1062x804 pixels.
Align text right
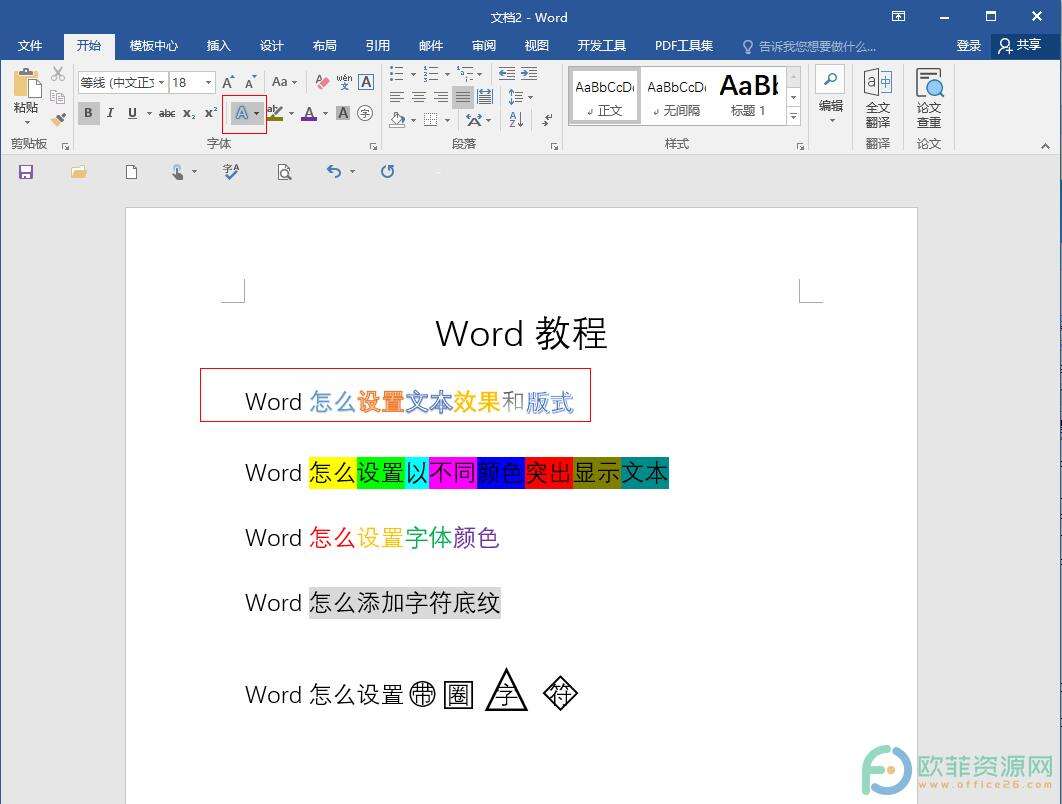tap(441, 97)
